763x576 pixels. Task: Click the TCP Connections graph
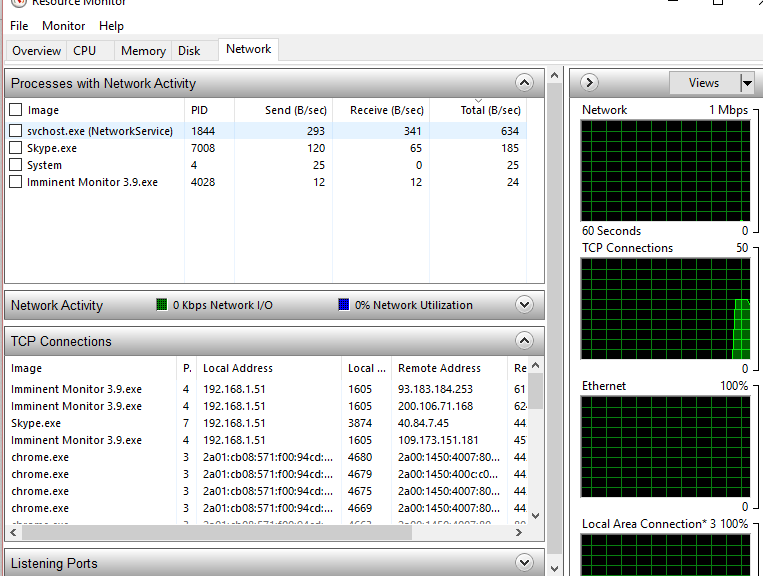tap(665, 309)
